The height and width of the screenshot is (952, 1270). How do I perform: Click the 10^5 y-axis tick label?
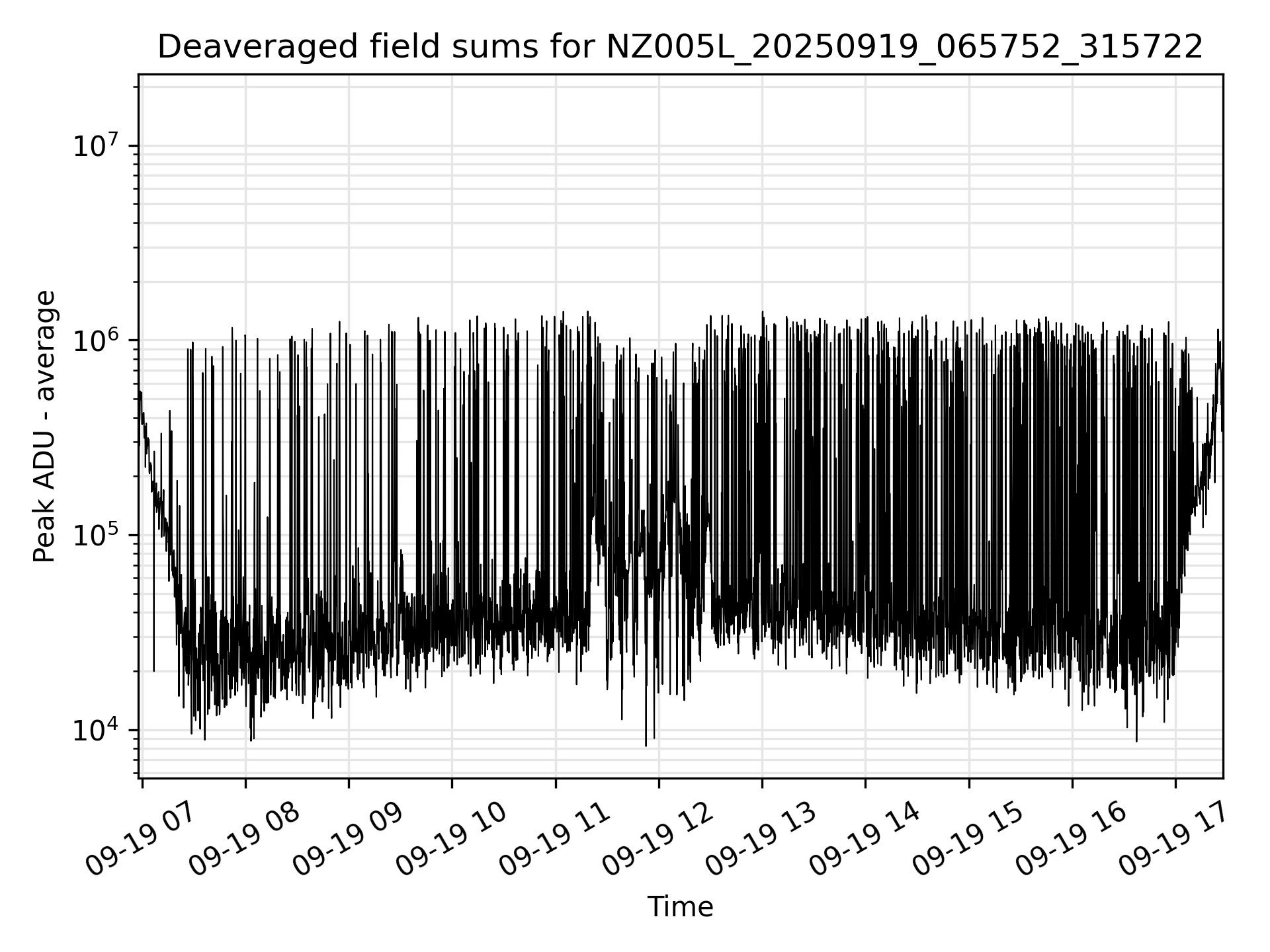point(96,535)
